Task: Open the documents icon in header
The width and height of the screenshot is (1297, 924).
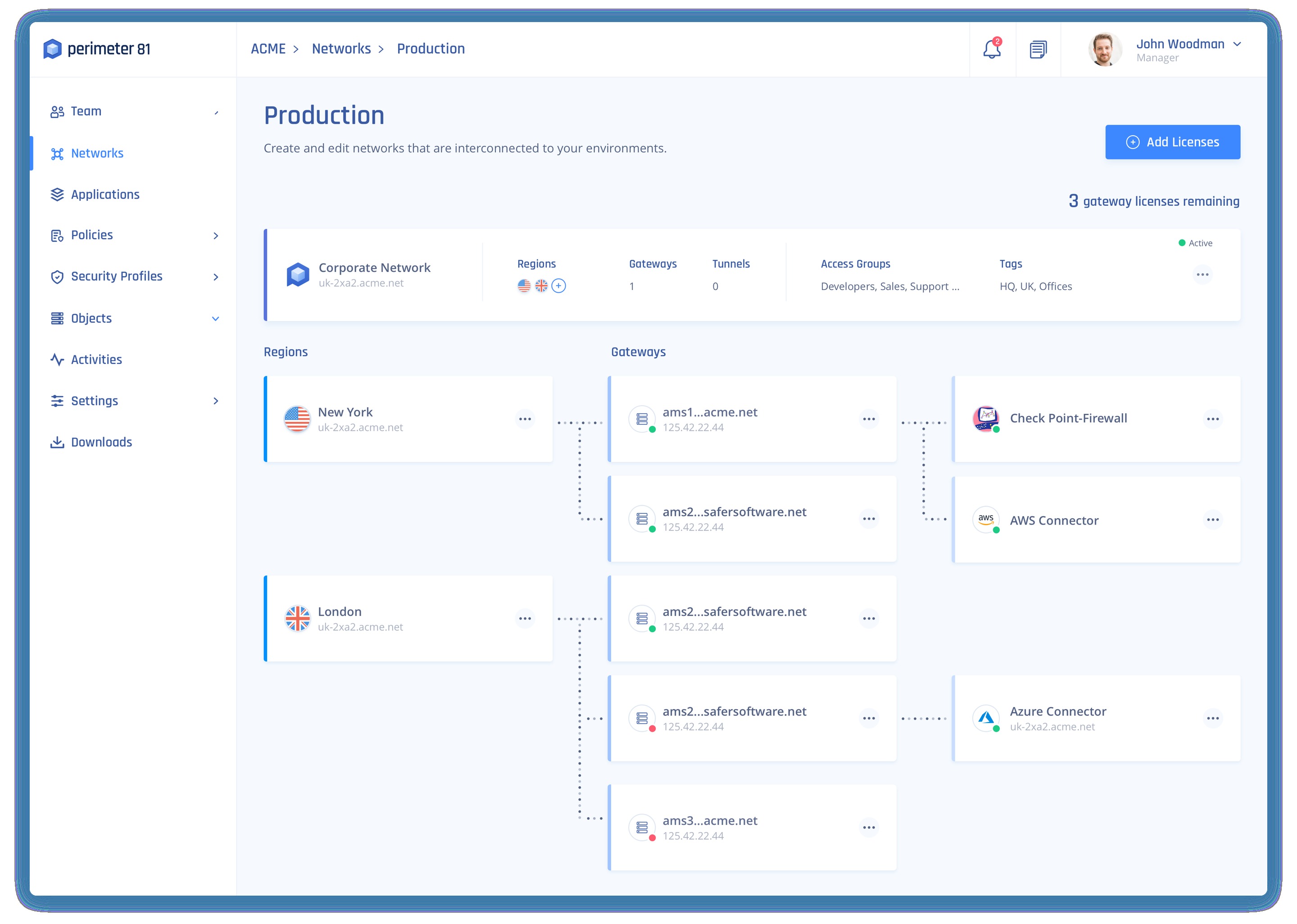Action: click(1038, 50)
